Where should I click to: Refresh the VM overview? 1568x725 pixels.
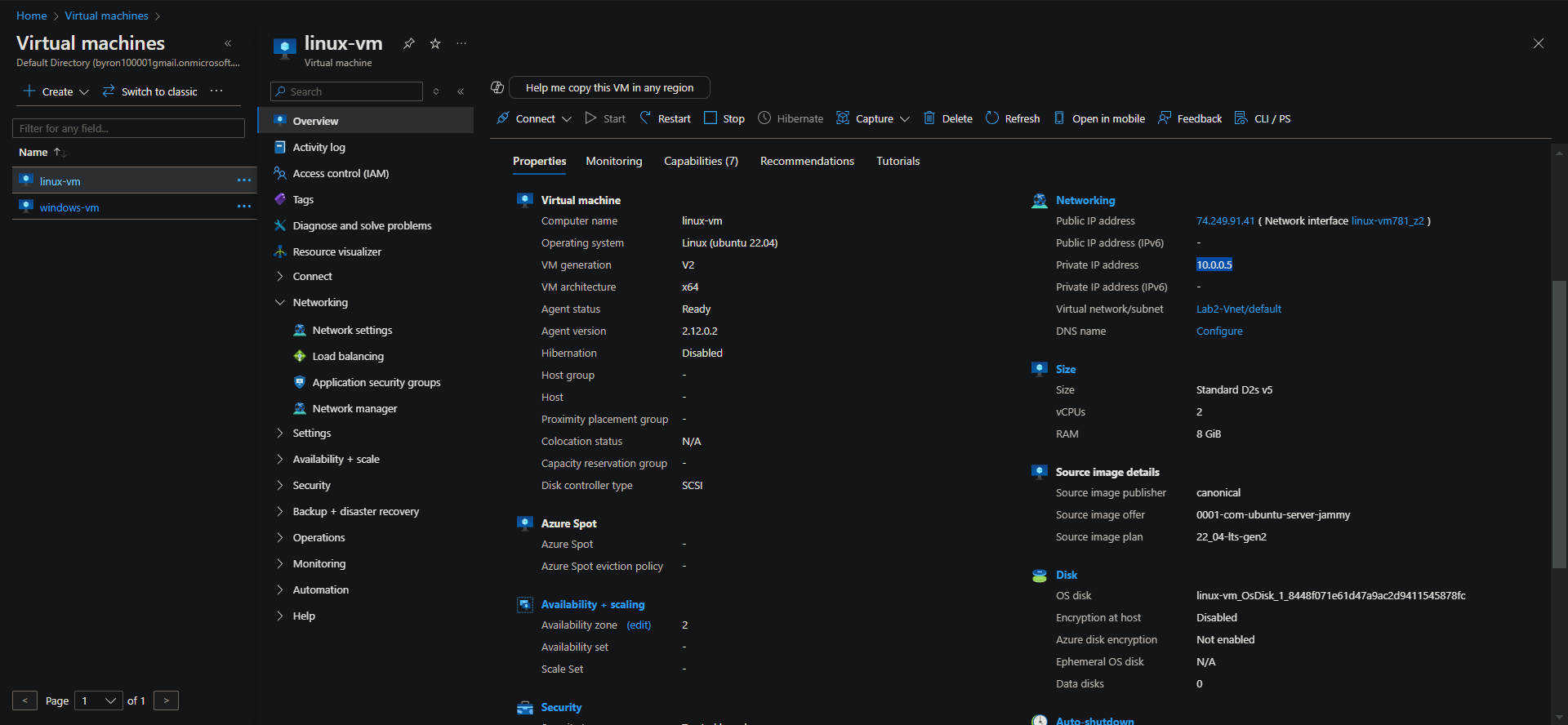click(x=1013, y=118)
